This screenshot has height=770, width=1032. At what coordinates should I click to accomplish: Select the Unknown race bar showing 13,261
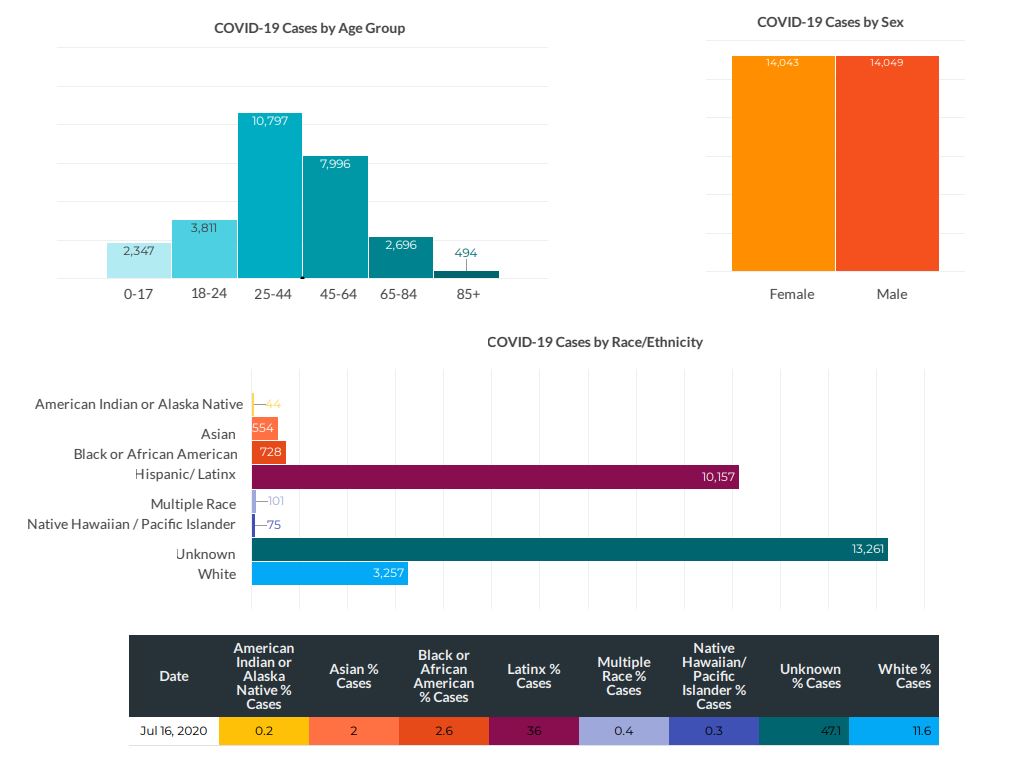point(569,550)
